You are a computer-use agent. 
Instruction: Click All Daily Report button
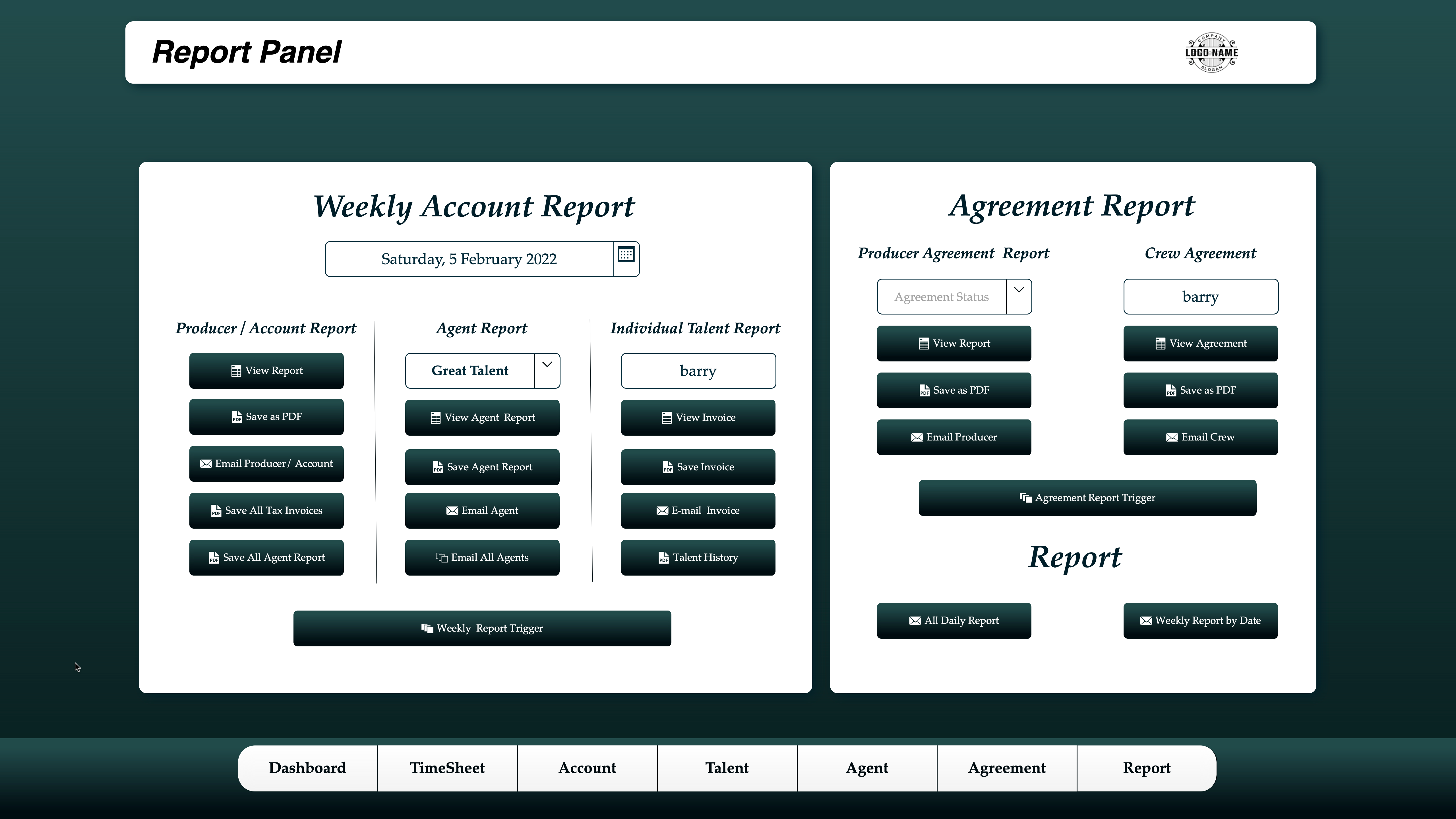(x=954, y=621)
